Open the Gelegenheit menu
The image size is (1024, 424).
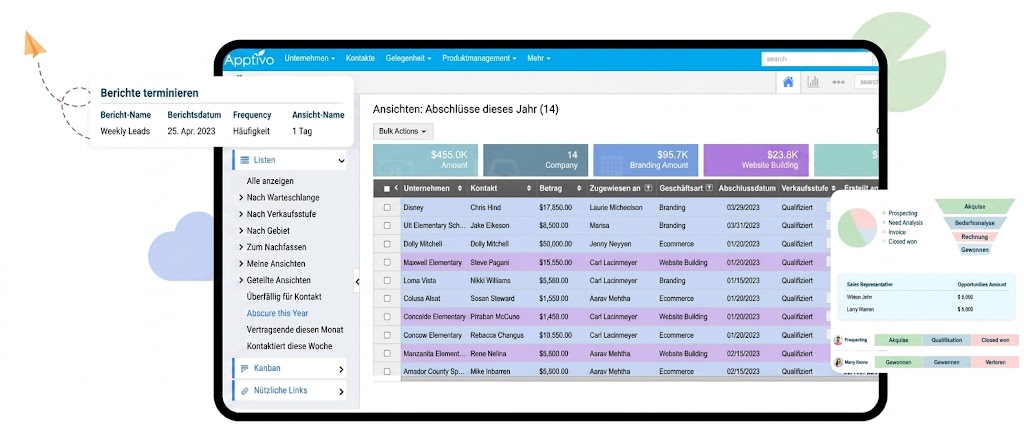tap(409, 58)
